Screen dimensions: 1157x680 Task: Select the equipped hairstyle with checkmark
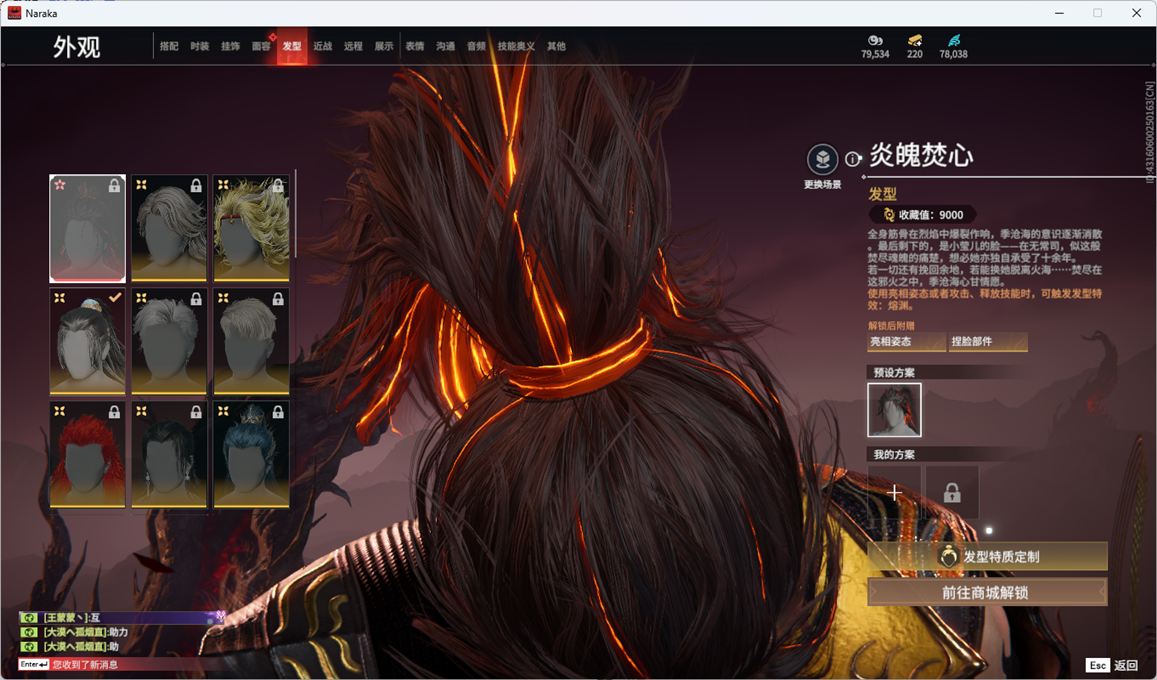tap(87, 341)
